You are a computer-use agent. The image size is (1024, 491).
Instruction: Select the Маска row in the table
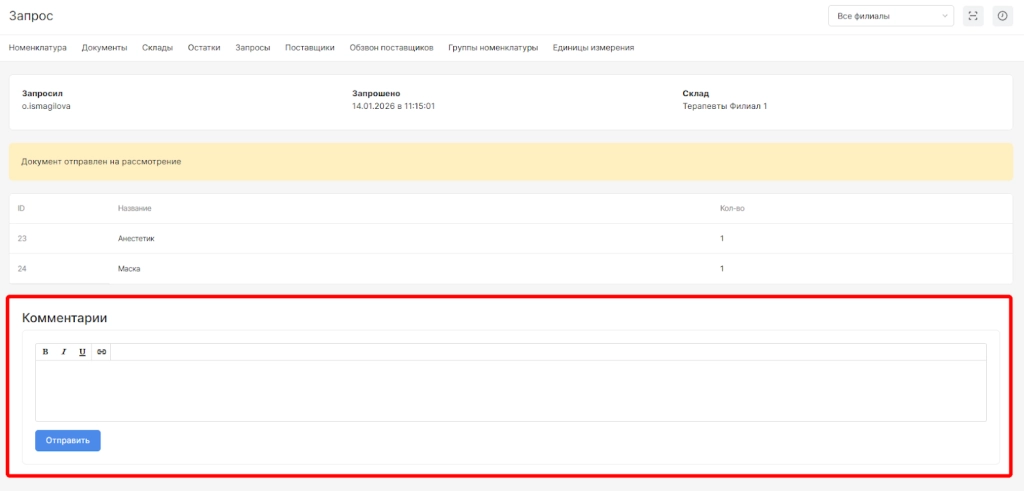pos(129,269)
